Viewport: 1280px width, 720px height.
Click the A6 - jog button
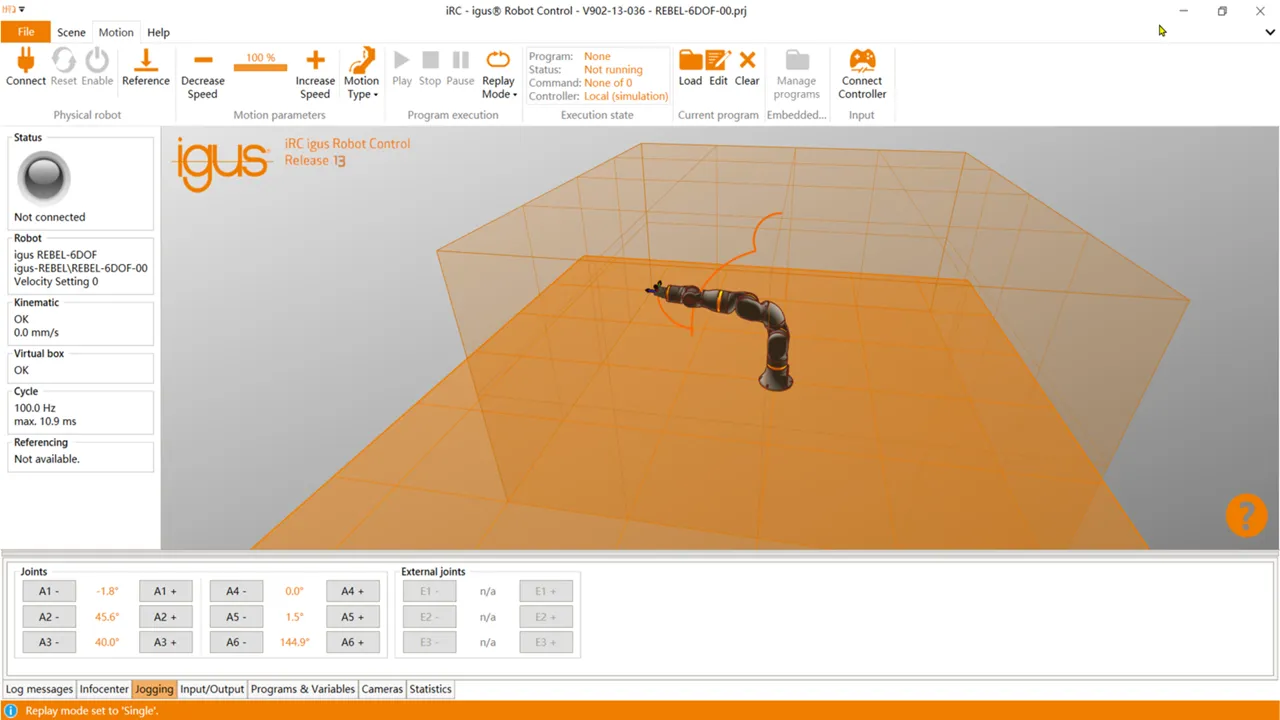pyautogui.click(x=236, y=642)
